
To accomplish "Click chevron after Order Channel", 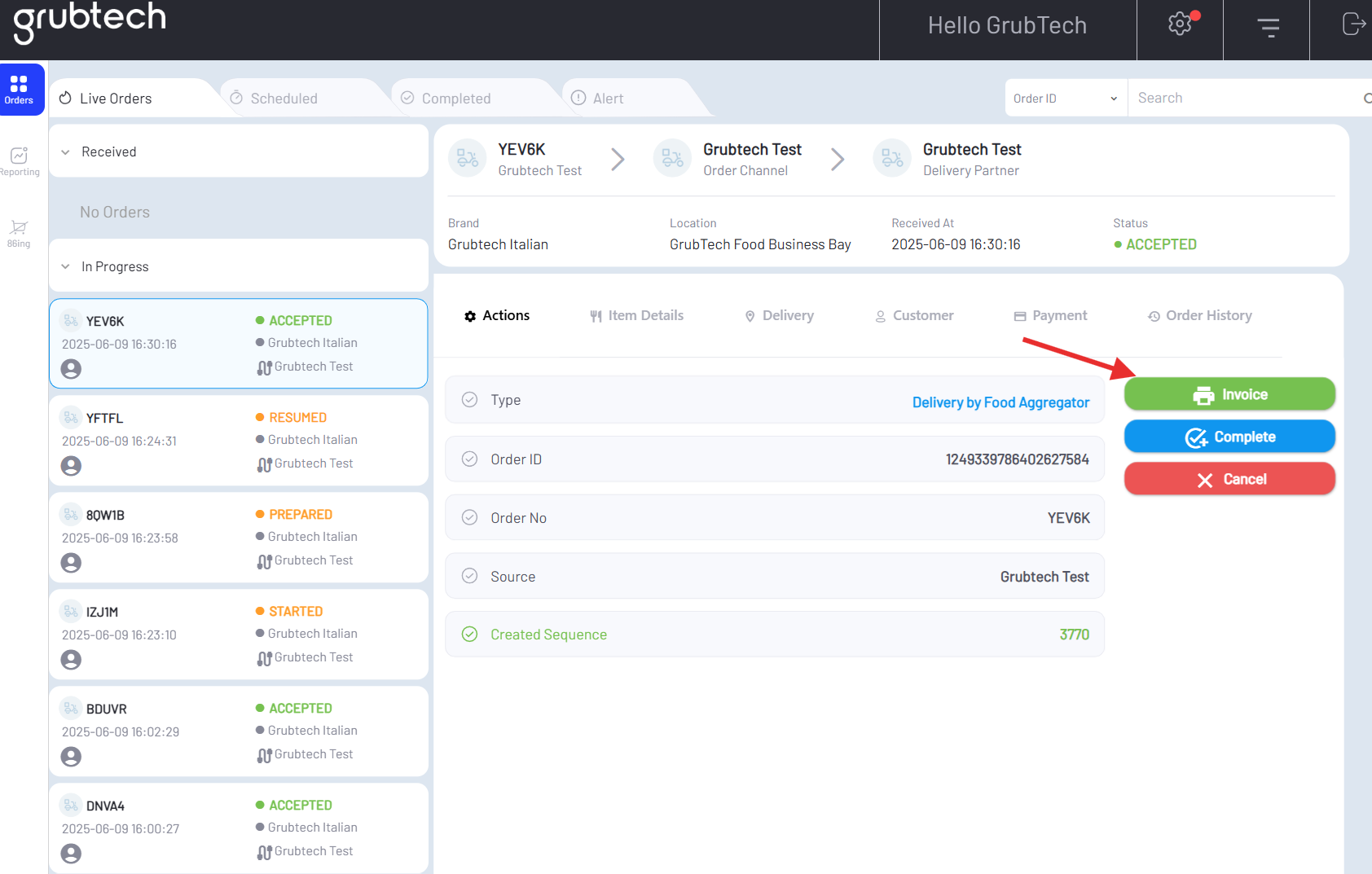I will [838, 159].
